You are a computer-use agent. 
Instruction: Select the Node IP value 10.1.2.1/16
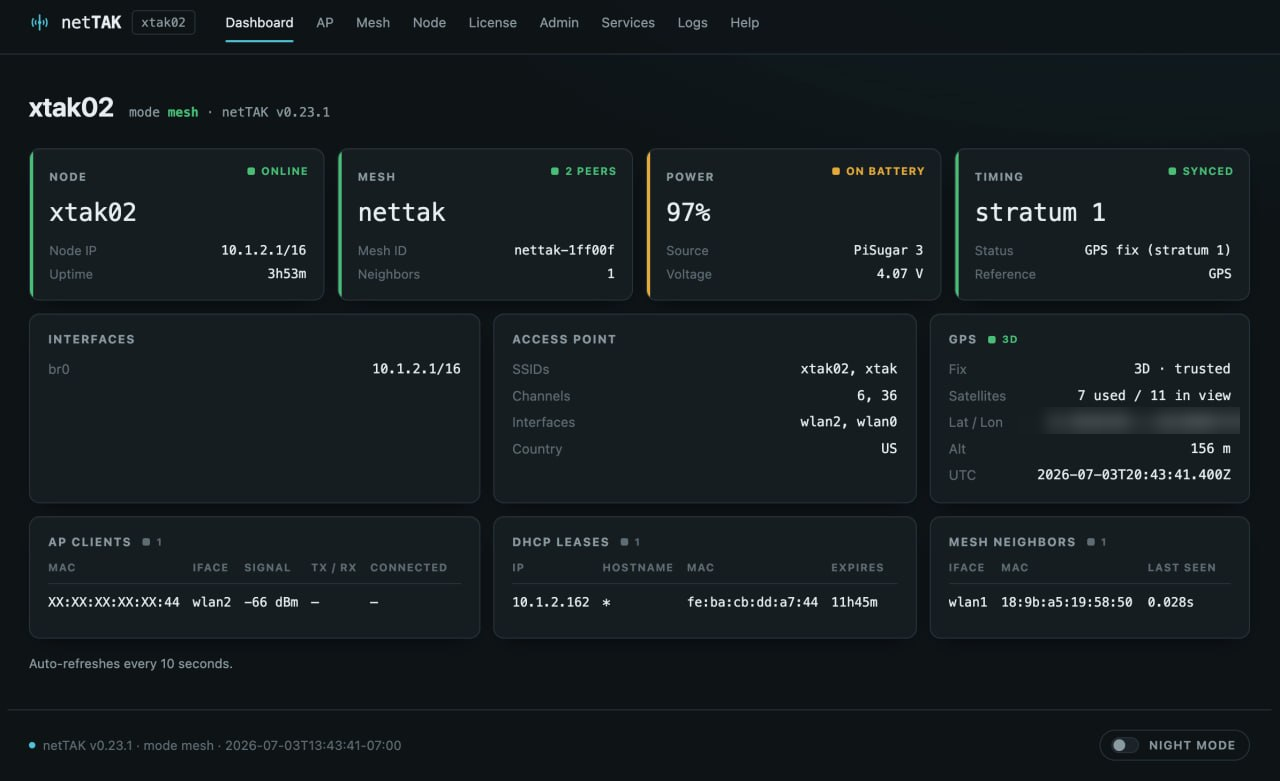pos(264,250)
